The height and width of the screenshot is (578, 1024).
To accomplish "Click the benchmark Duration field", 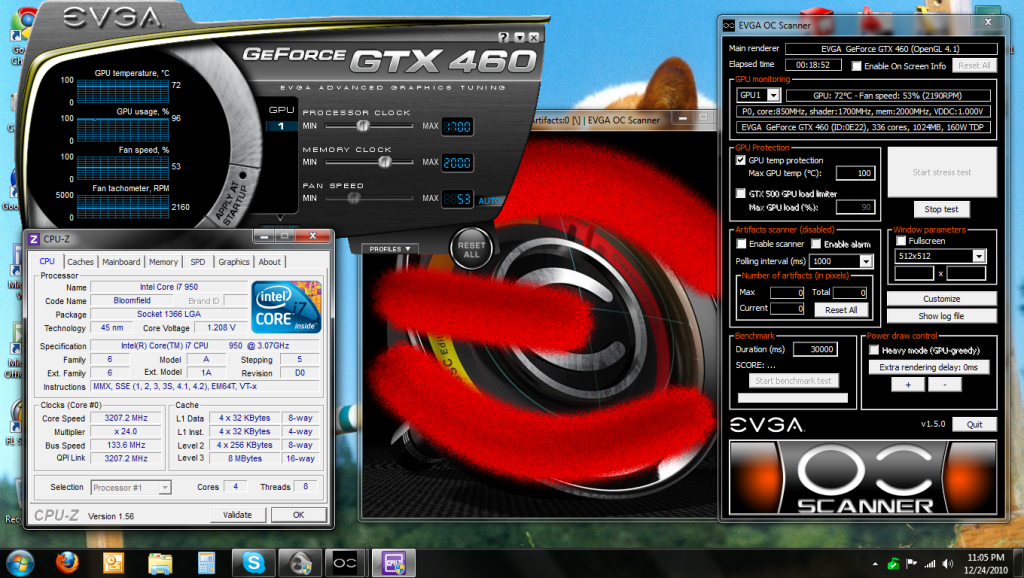I will pos(815,349).
